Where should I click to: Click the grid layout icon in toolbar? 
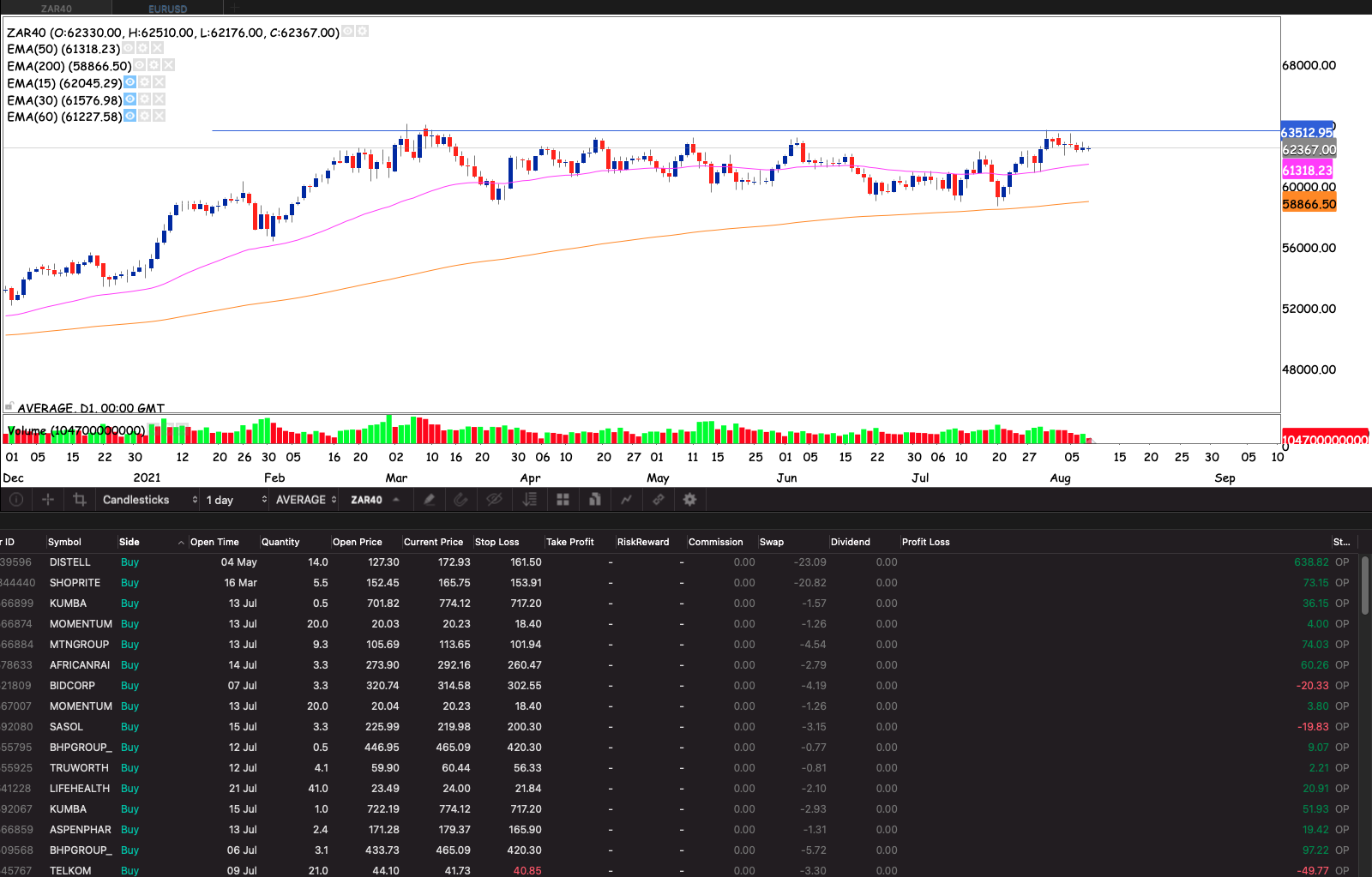(x=563, y=500)
